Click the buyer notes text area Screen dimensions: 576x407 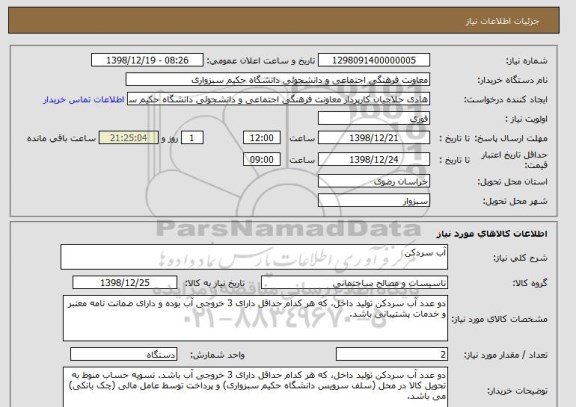(255, 387)
